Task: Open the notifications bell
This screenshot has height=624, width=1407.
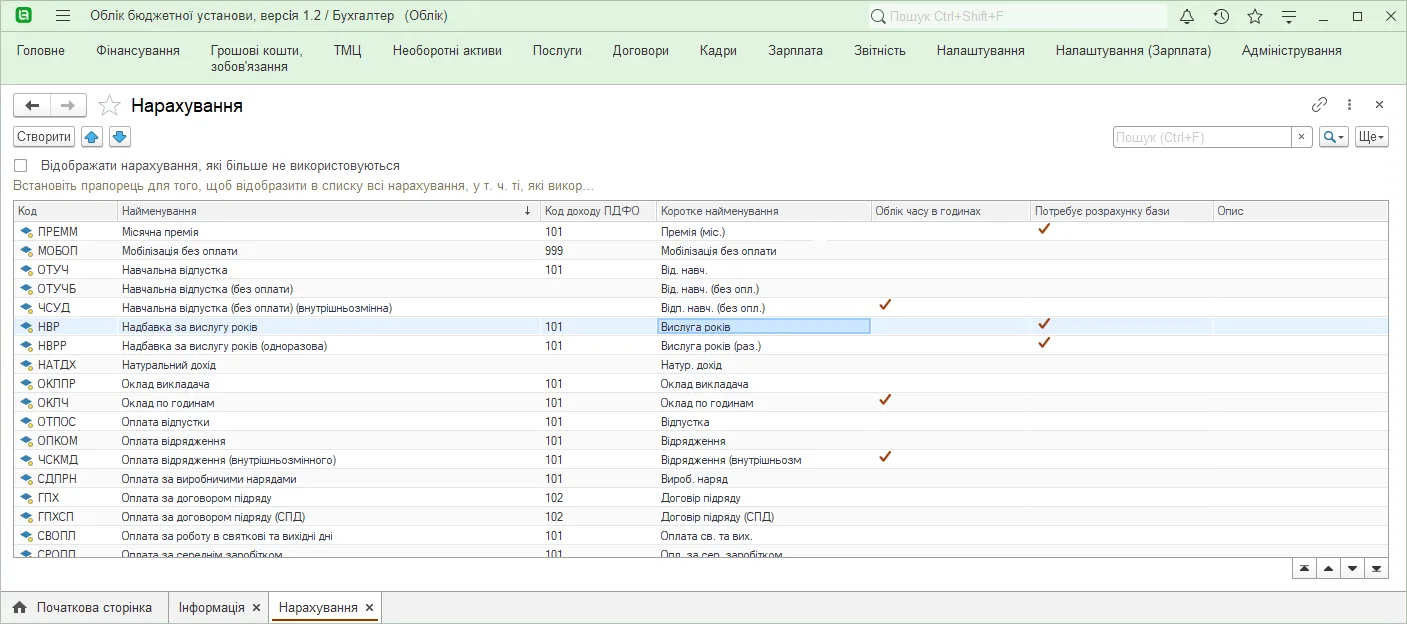Action: pyautogui.click(x=1187, y=16)
